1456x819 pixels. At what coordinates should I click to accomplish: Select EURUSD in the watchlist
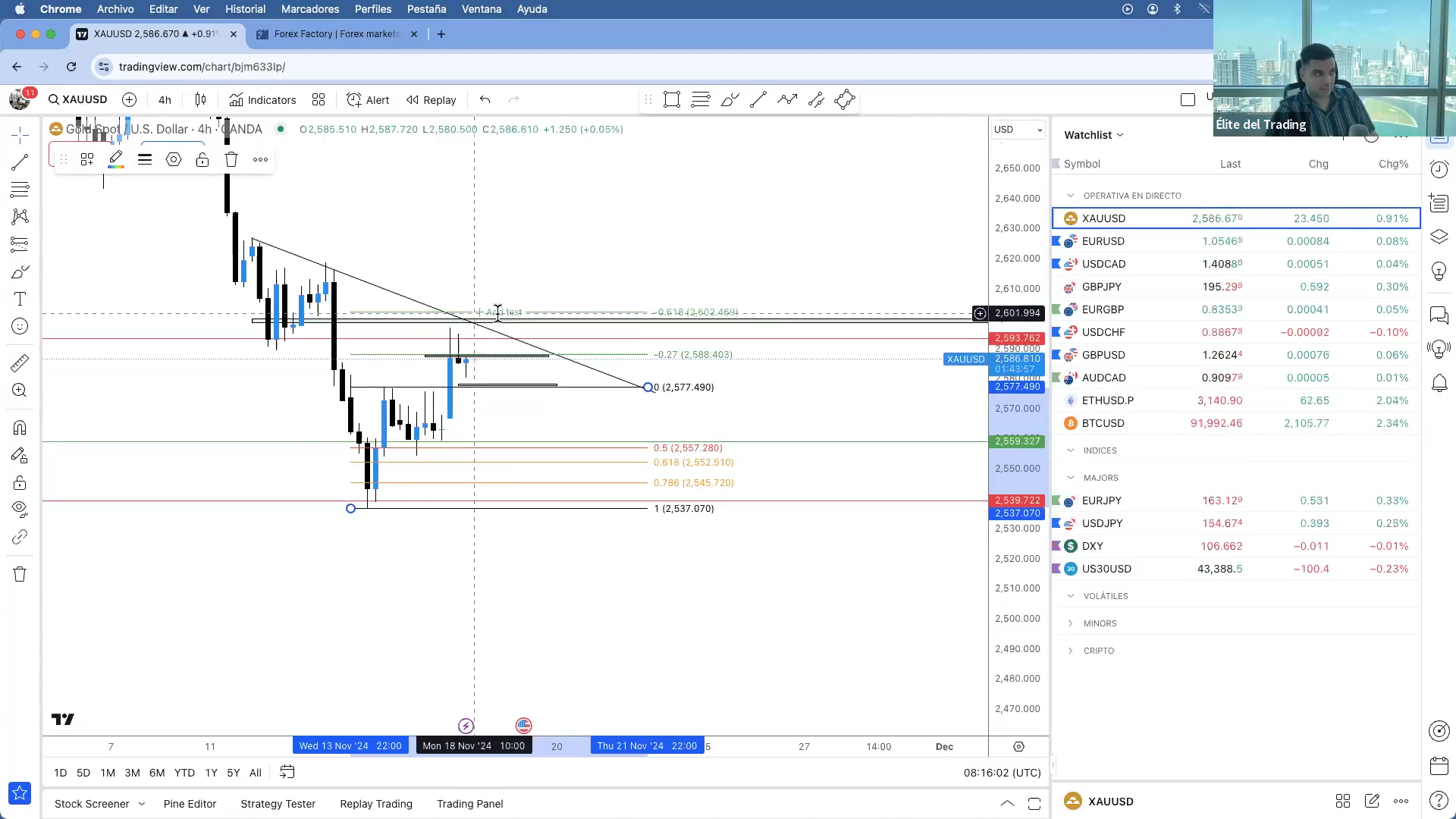point(1236,241)
